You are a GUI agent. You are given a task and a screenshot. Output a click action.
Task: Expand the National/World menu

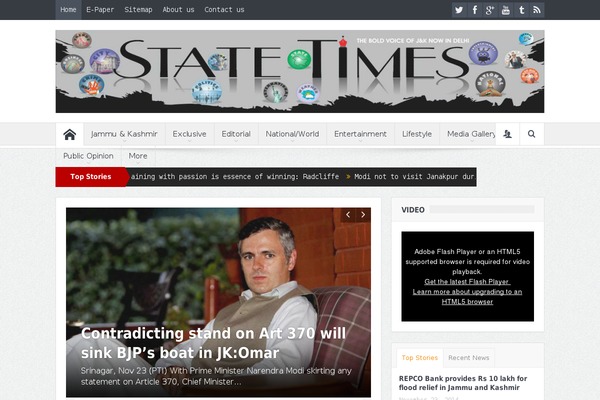point(292,134)
